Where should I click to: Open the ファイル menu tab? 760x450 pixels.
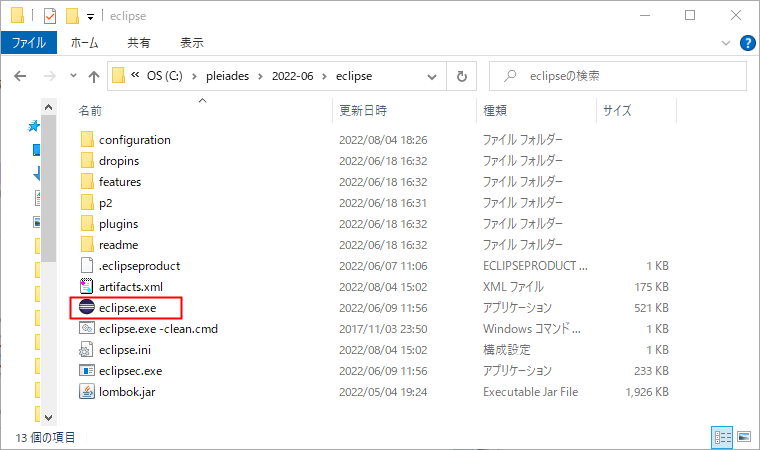29,43
